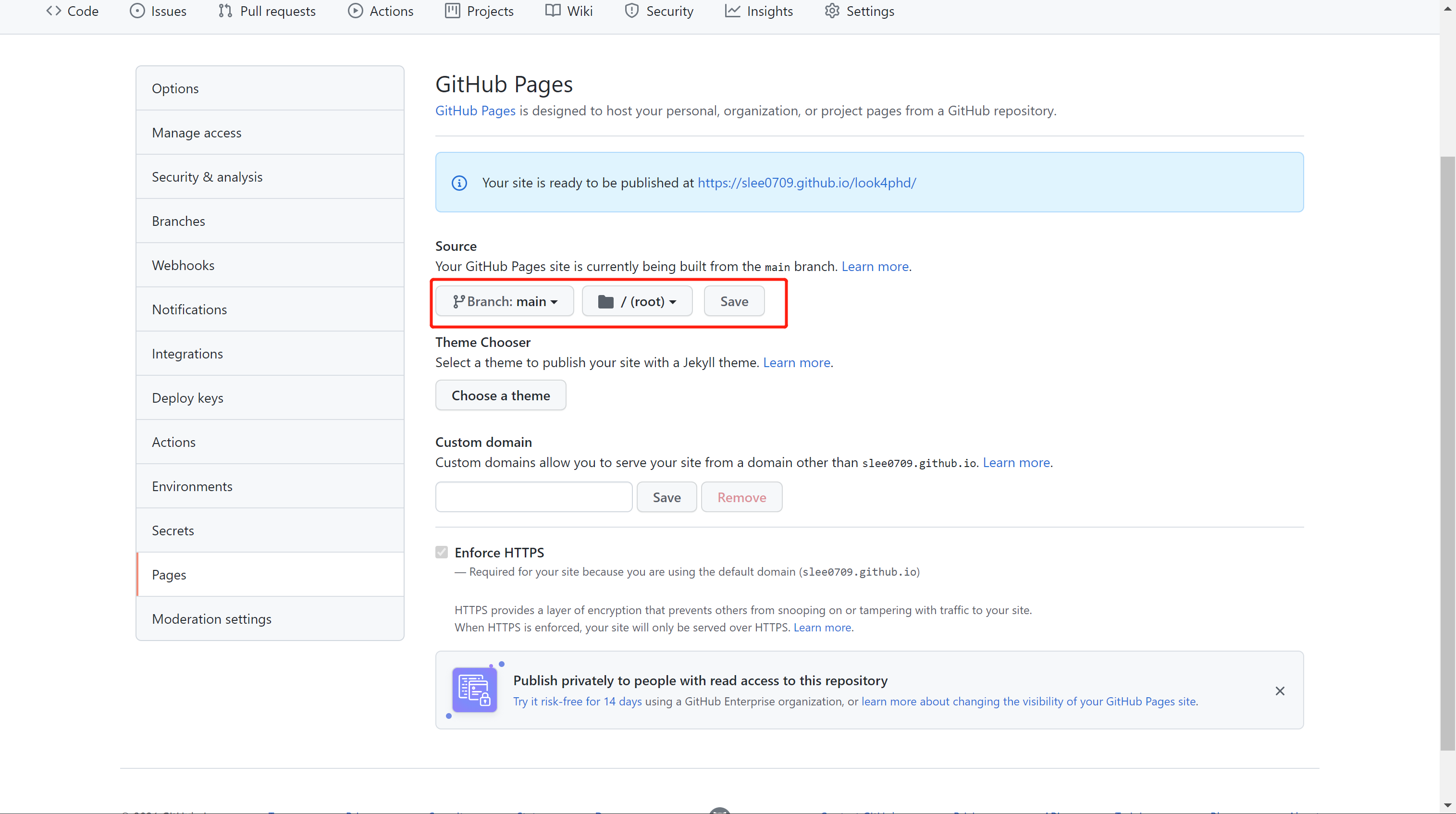Open Notifications settings
This screenshot has height=814, width=1456.
[x=270, y=309]
